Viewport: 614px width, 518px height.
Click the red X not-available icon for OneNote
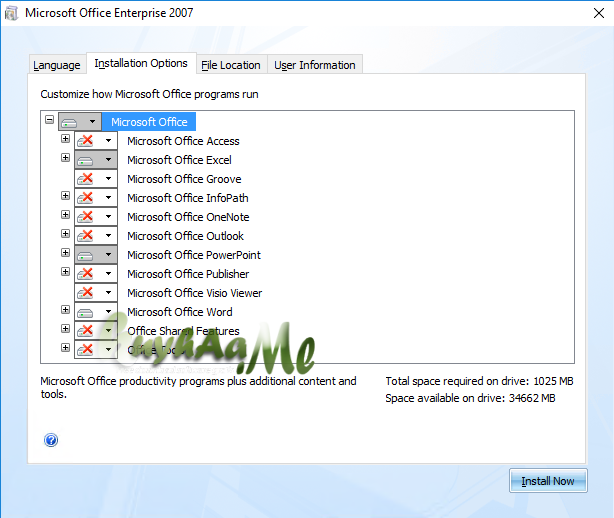[85, 217]
